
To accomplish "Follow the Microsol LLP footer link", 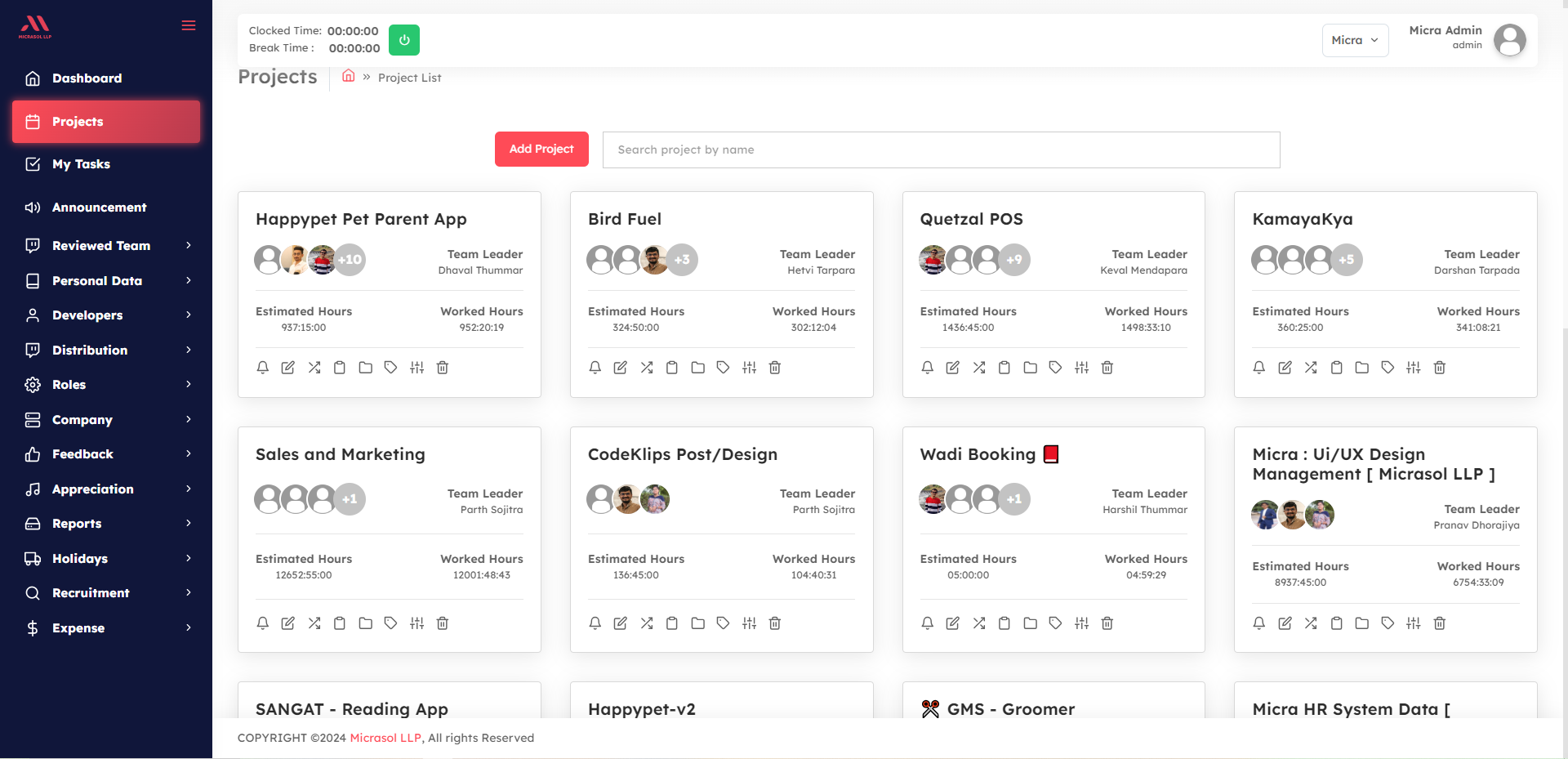I will pyautogui.click(x=385, y=738).
